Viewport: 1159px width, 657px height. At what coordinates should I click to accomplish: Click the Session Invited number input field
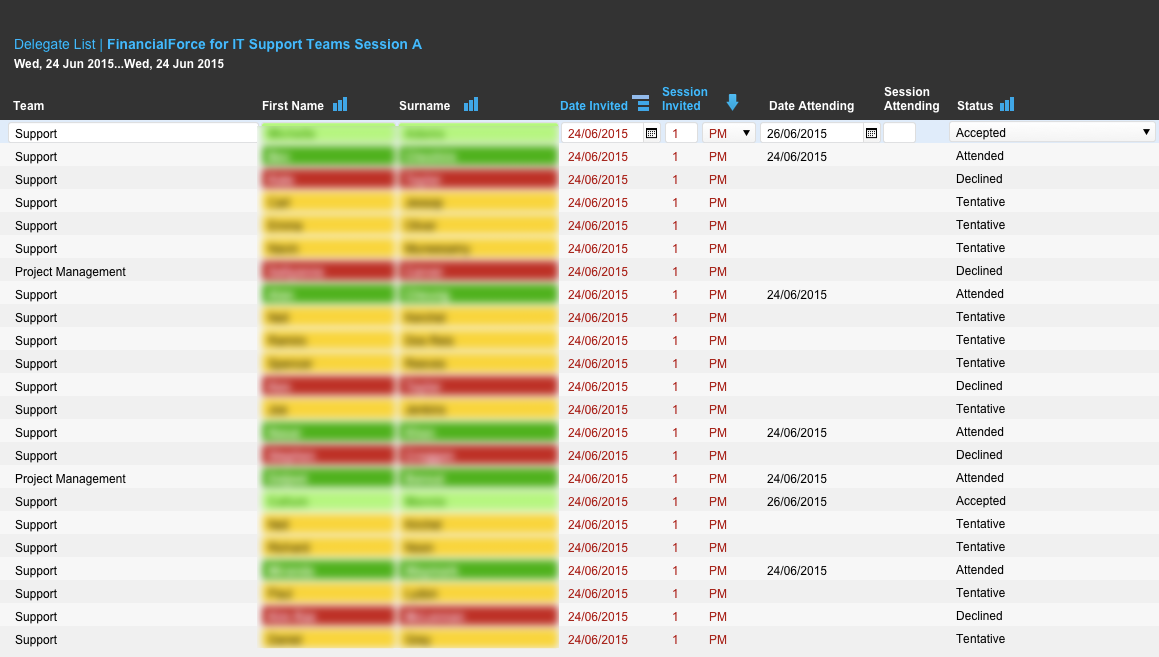pos(682,133)
